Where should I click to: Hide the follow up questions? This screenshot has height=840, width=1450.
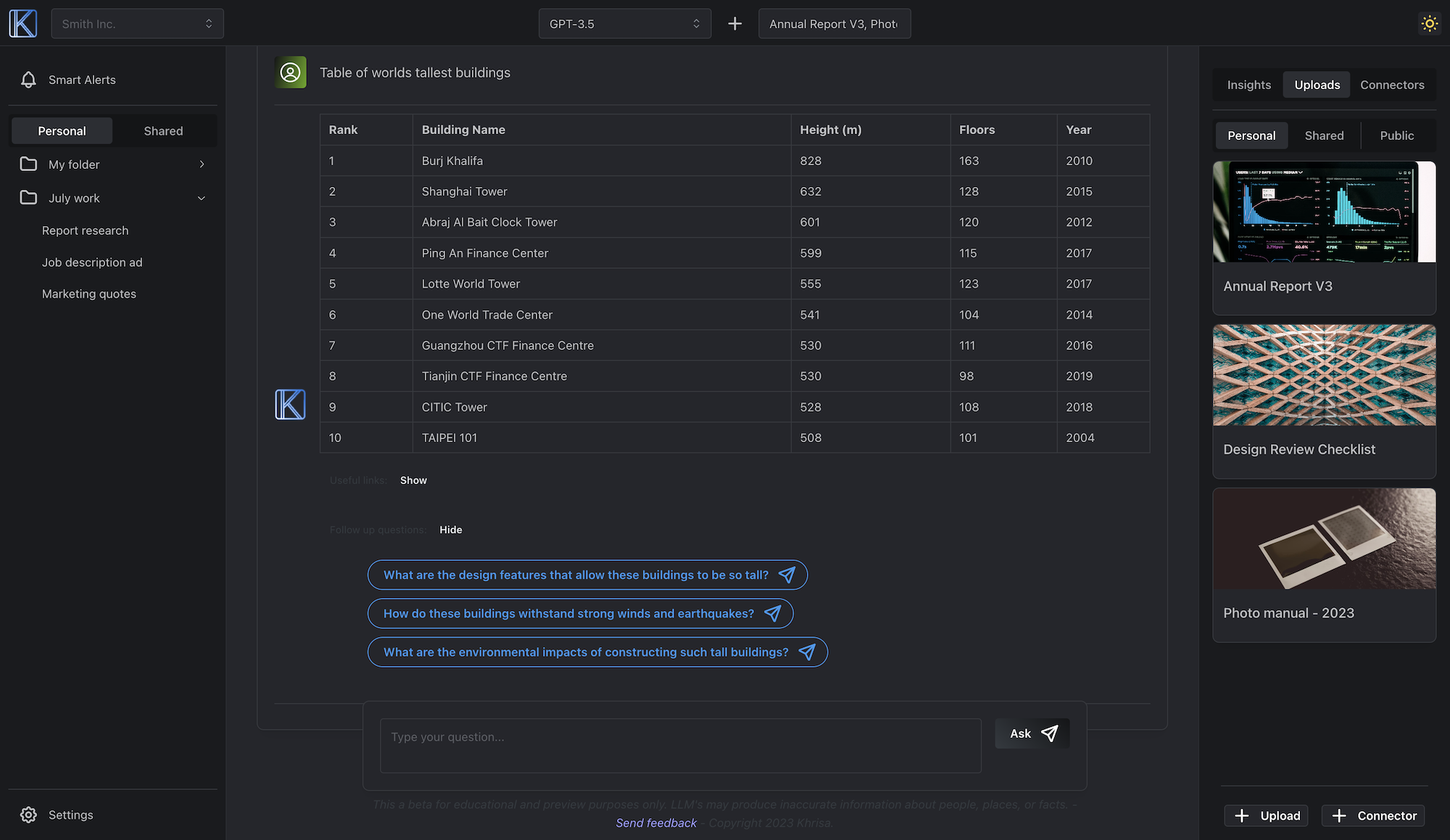click(450, 530)
